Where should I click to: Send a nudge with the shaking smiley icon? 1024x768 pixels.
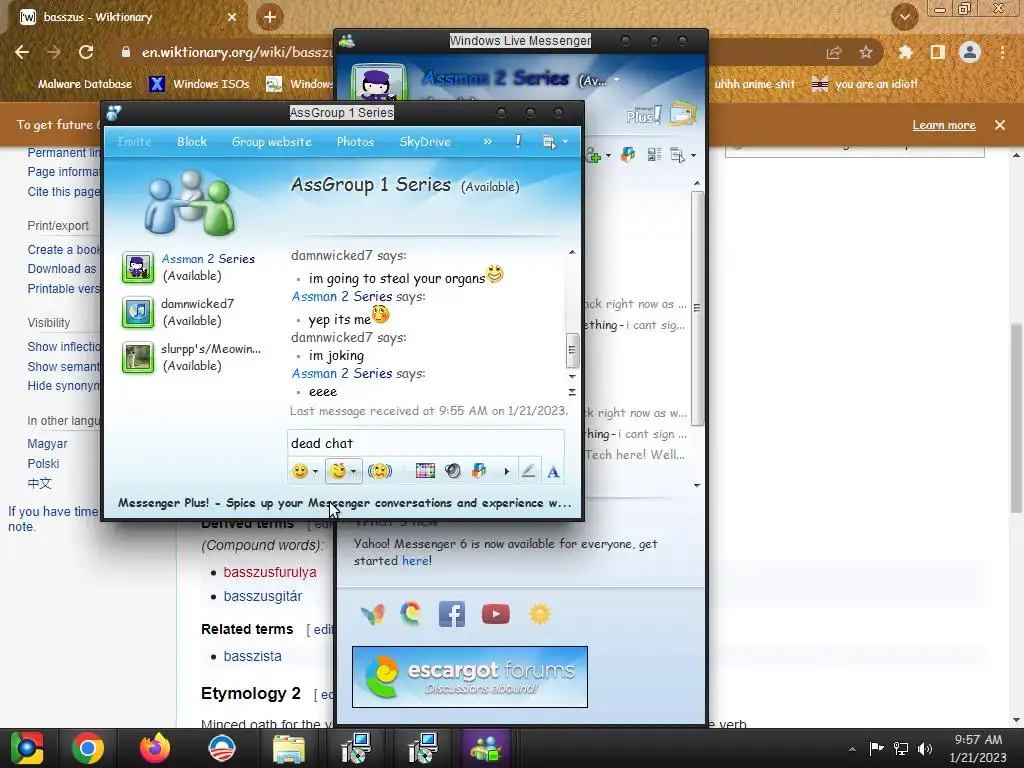pos(379,471)
